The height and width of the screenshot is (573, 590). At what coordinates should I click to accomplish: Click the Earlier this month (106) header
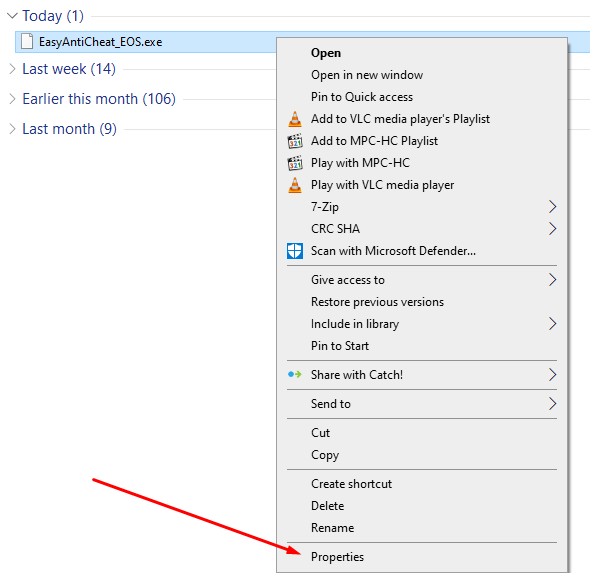pyautogui.click(x=99, y=99)
